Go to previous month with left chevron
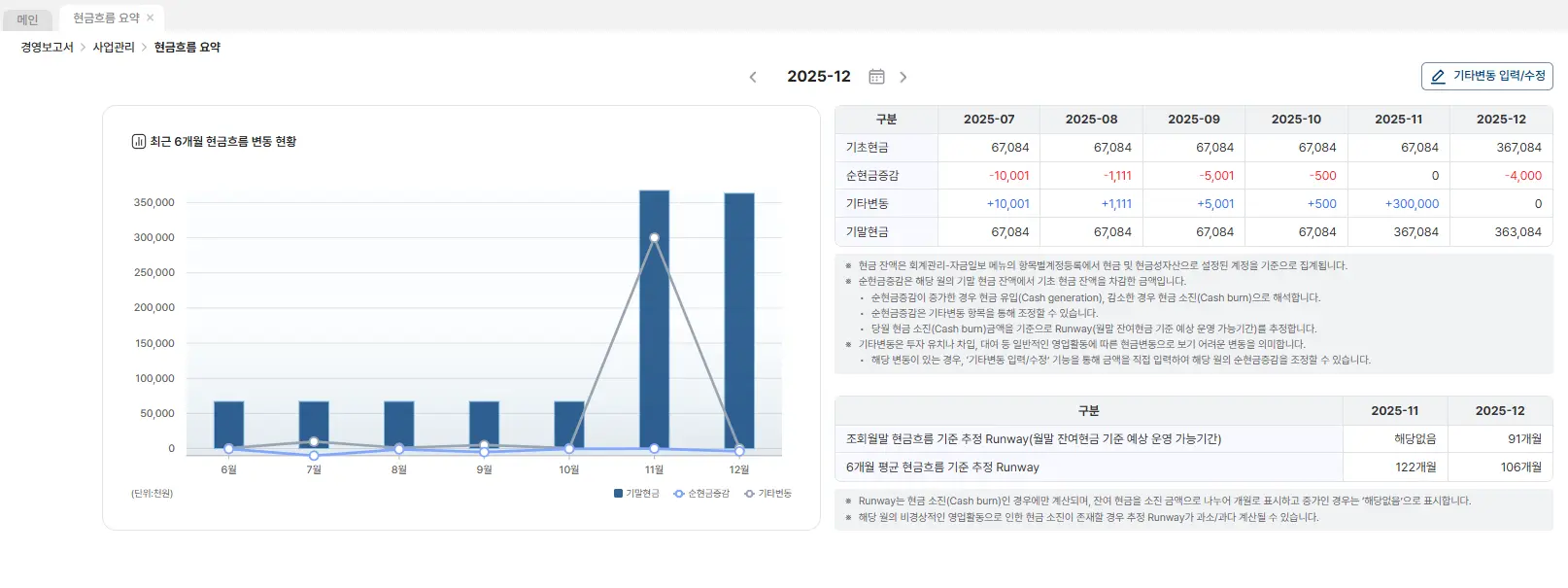This screenshot has width=1568, height=588. pyautogui.click(x=753, y=77)
